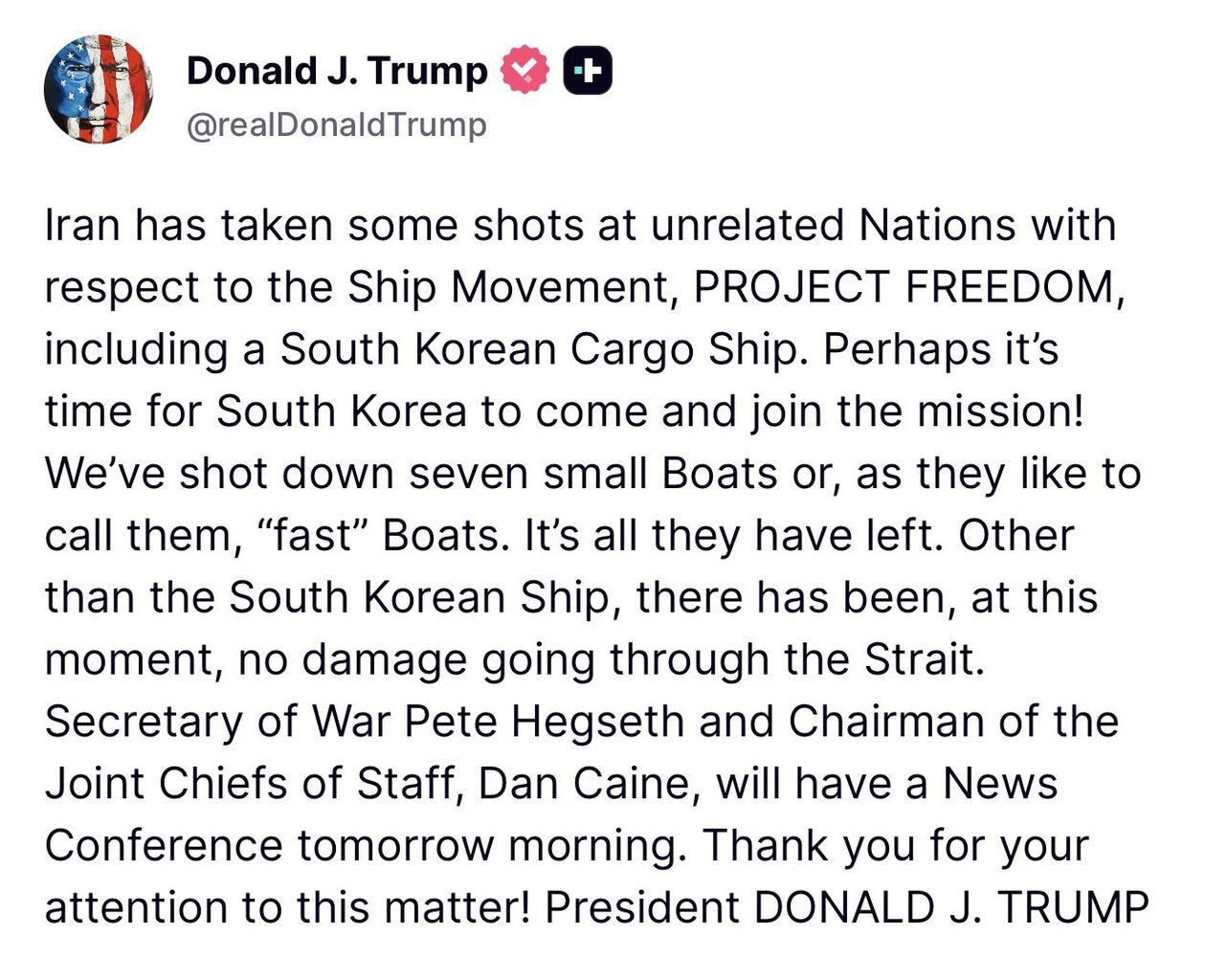Open the Donald J. Trump display name
1205x980 pixels.
click(337, 70)
